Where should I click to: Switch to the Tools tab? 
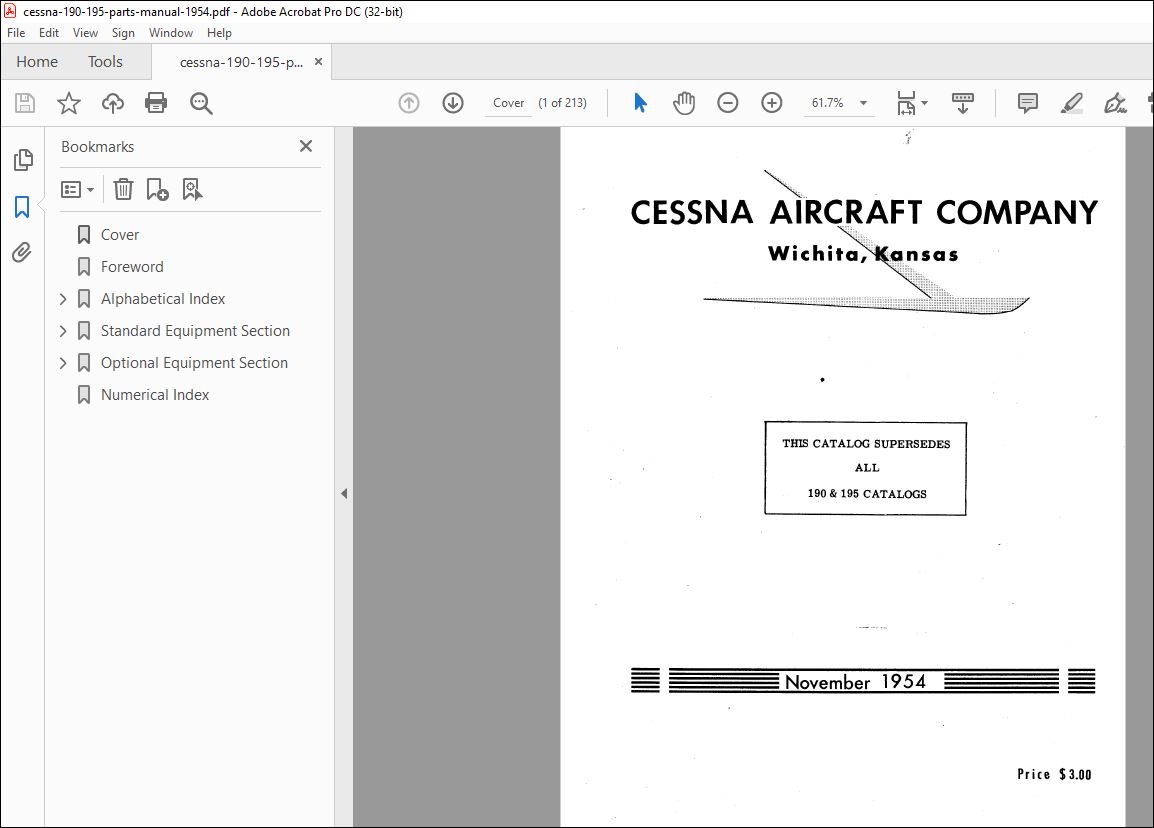pos(105,62)
